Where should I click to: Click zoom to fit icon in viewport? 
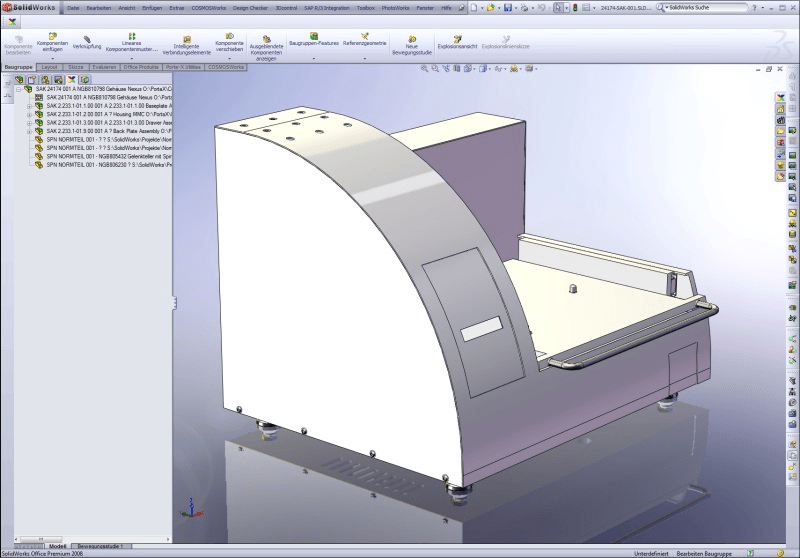coord(425,69)
